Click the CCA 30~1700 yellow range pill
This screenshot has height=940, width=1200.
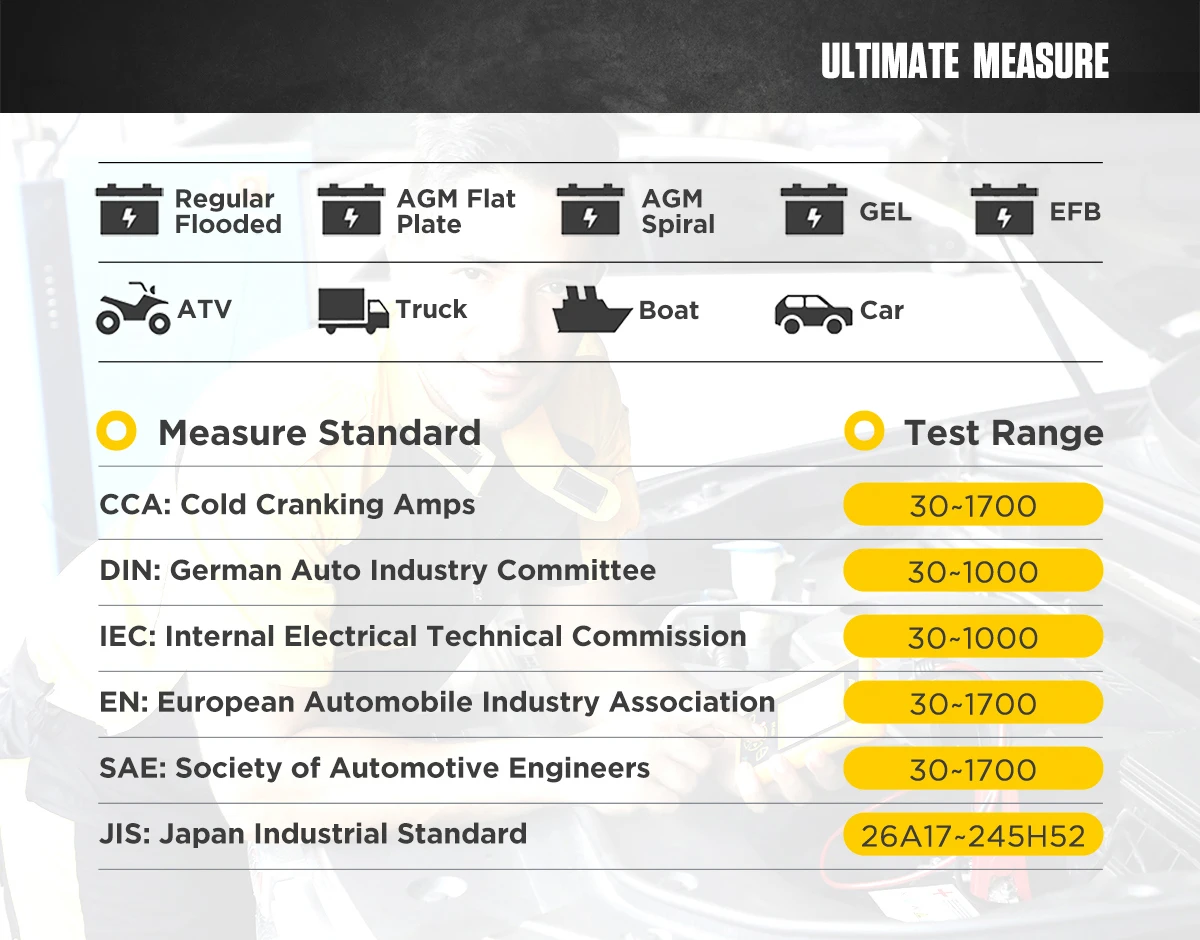tap(973, 505)
